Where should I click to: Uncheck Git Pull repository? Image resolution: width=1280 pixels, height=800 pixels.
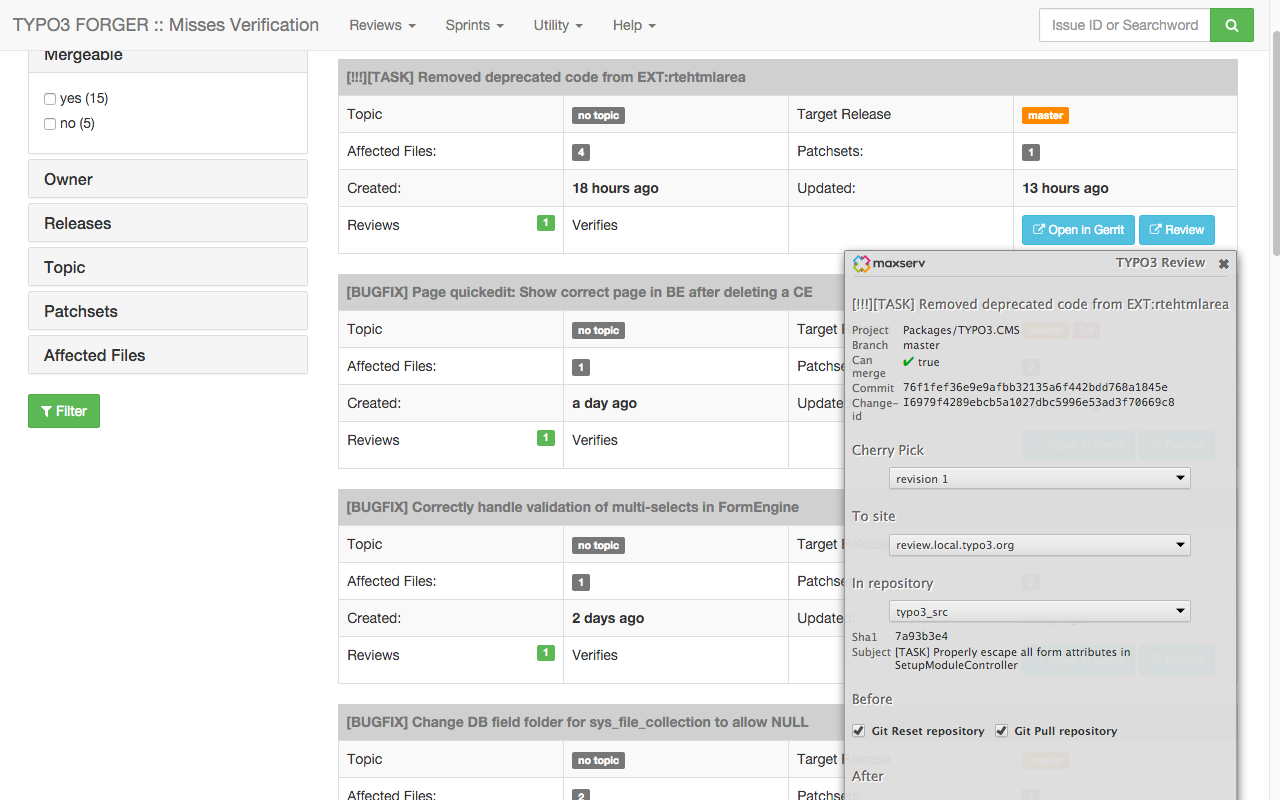[1001, 731]
